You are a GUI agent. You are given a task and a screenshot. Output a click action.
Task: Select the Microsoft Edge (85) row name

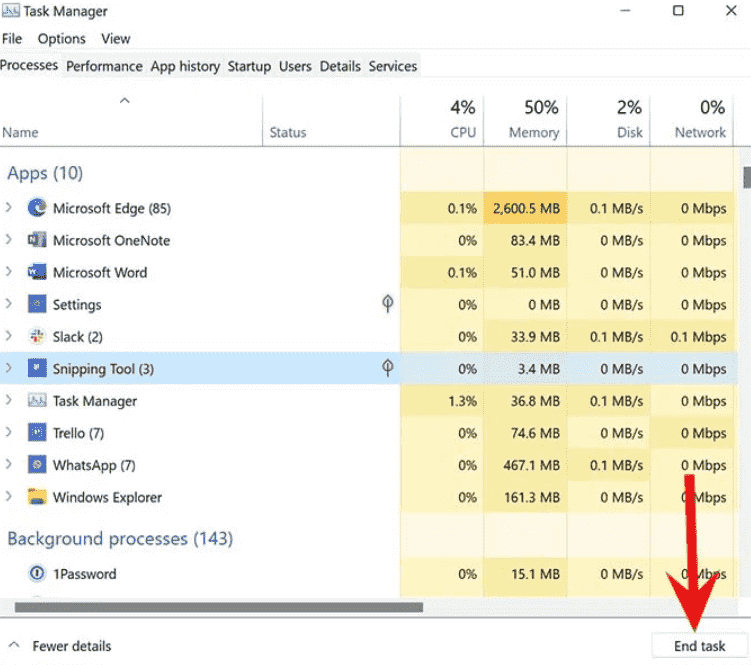(112, 208)
